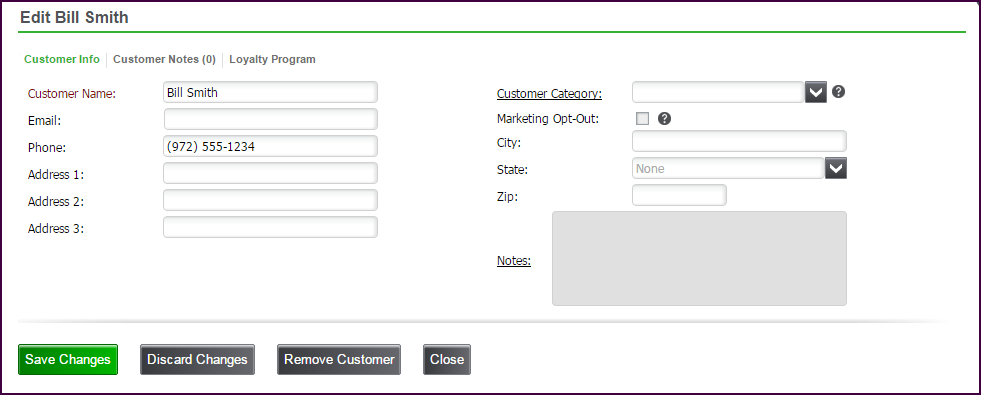This screenshot has height=395, width=981.
Task: Open the Loyalty Program tab
Action: click(x=272, y=59)
